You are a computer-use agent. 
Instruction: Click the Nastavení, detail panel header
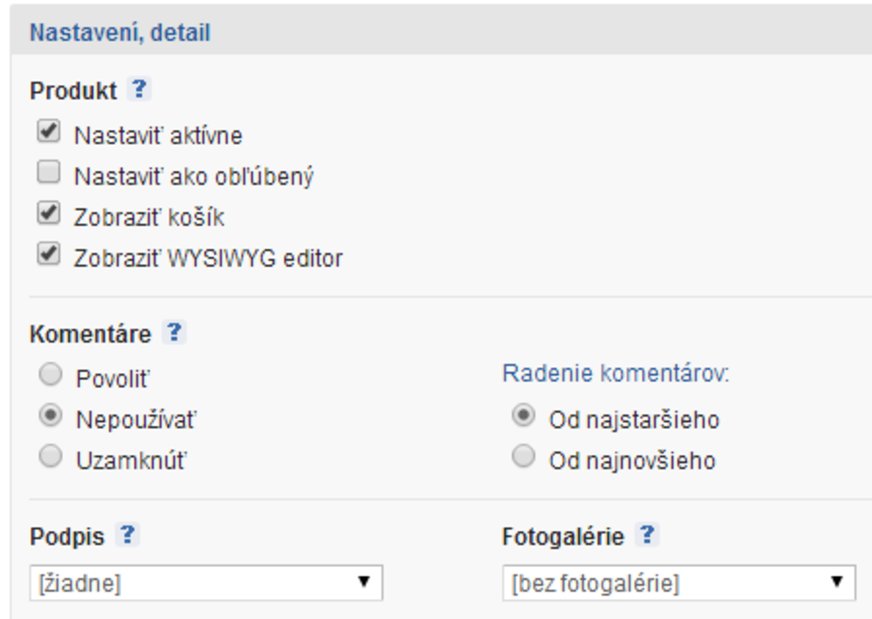click(x=120, y=33)
